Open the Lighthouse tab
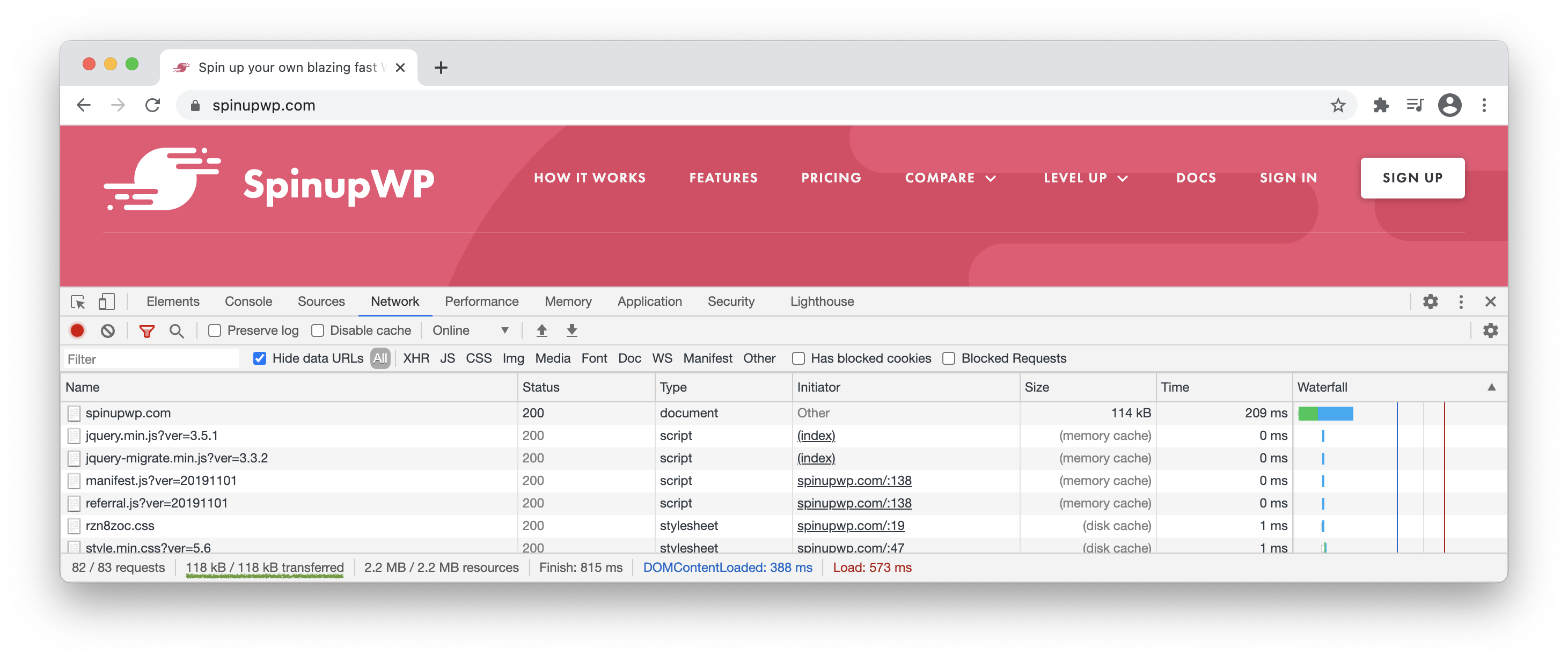The width and height of the screenshot is (1568, 662). 822,301
